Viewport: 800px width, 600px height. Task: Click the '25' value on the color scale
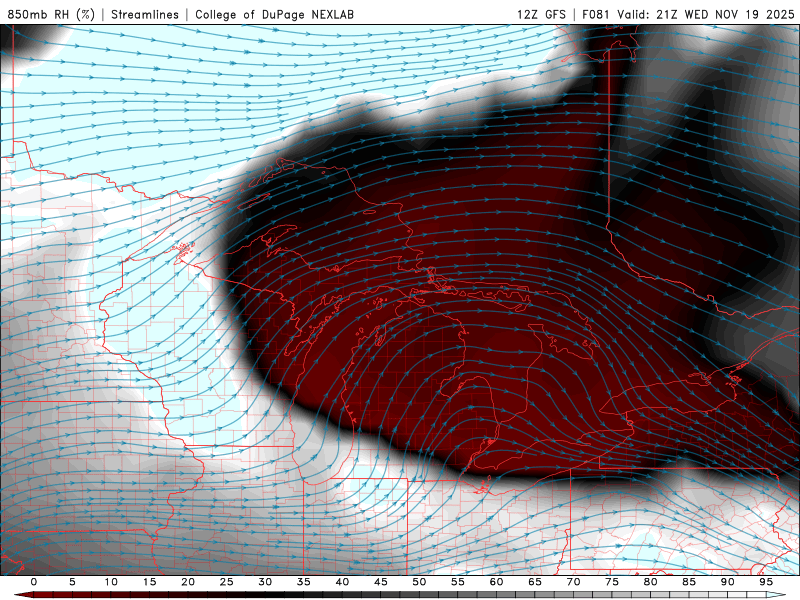point(227,582)
